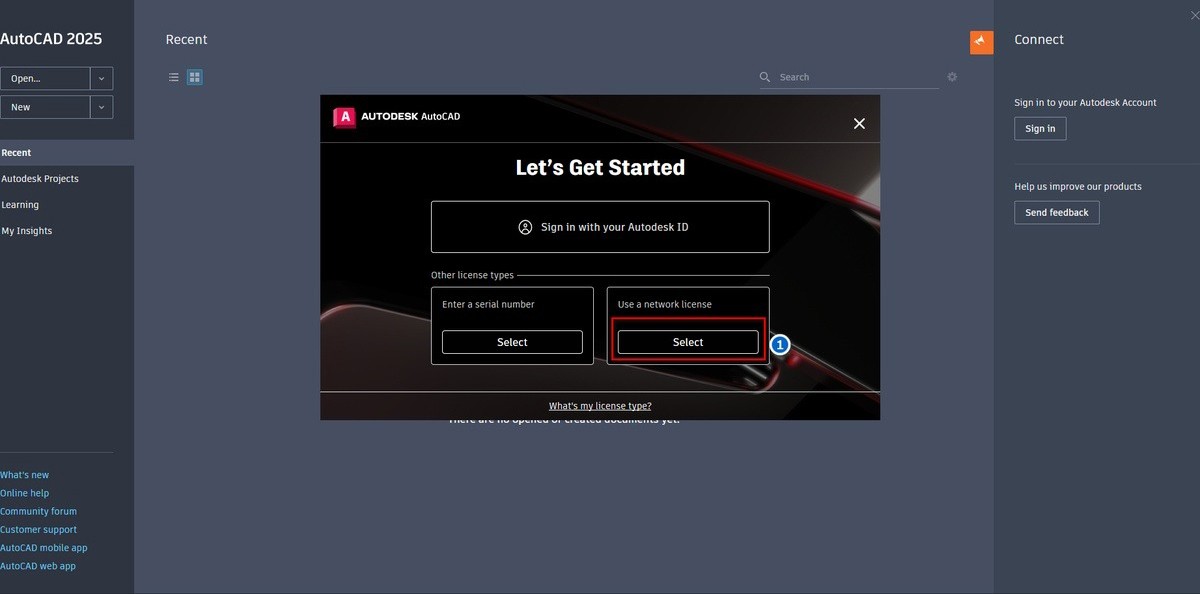This screenshot has height=594, width=1200.
Task: Expand the Open button dropdown arrow
Action: (x=101, y=79)
